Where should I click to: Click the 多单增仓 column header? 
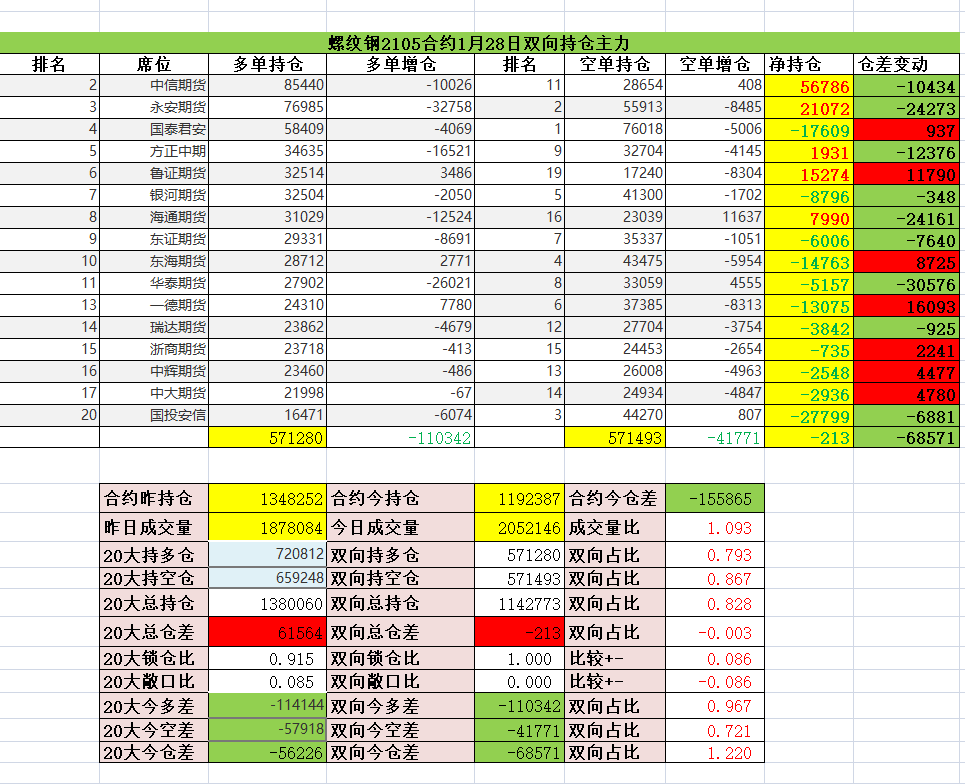click(401, 64)
